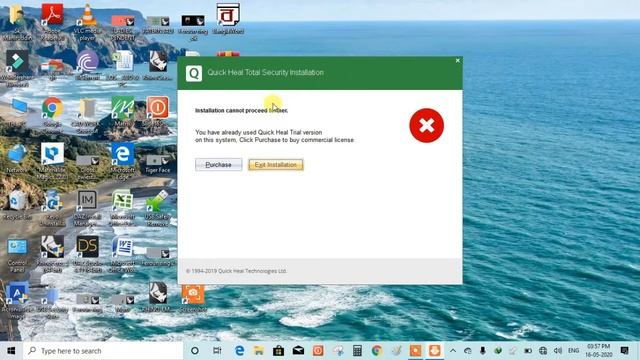Click battery icon in system tray
Screen dimensions: 640x360
tap(528, 351)
